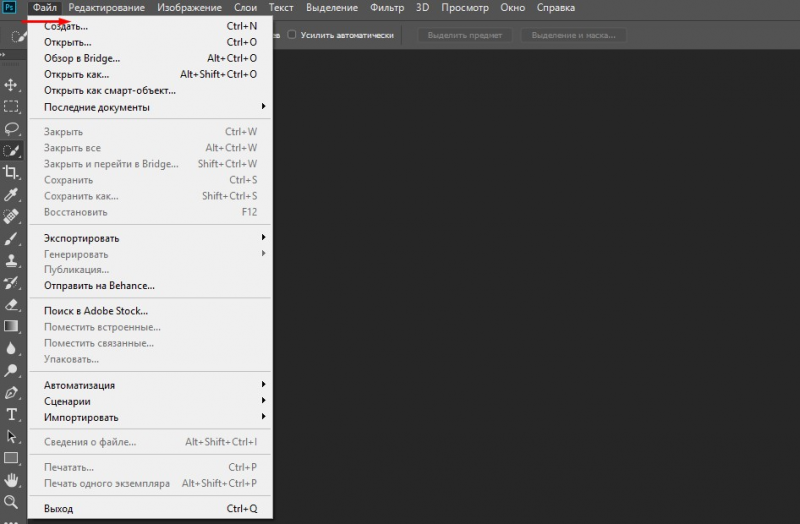Click the Выделить предмет button

(465, 35)
